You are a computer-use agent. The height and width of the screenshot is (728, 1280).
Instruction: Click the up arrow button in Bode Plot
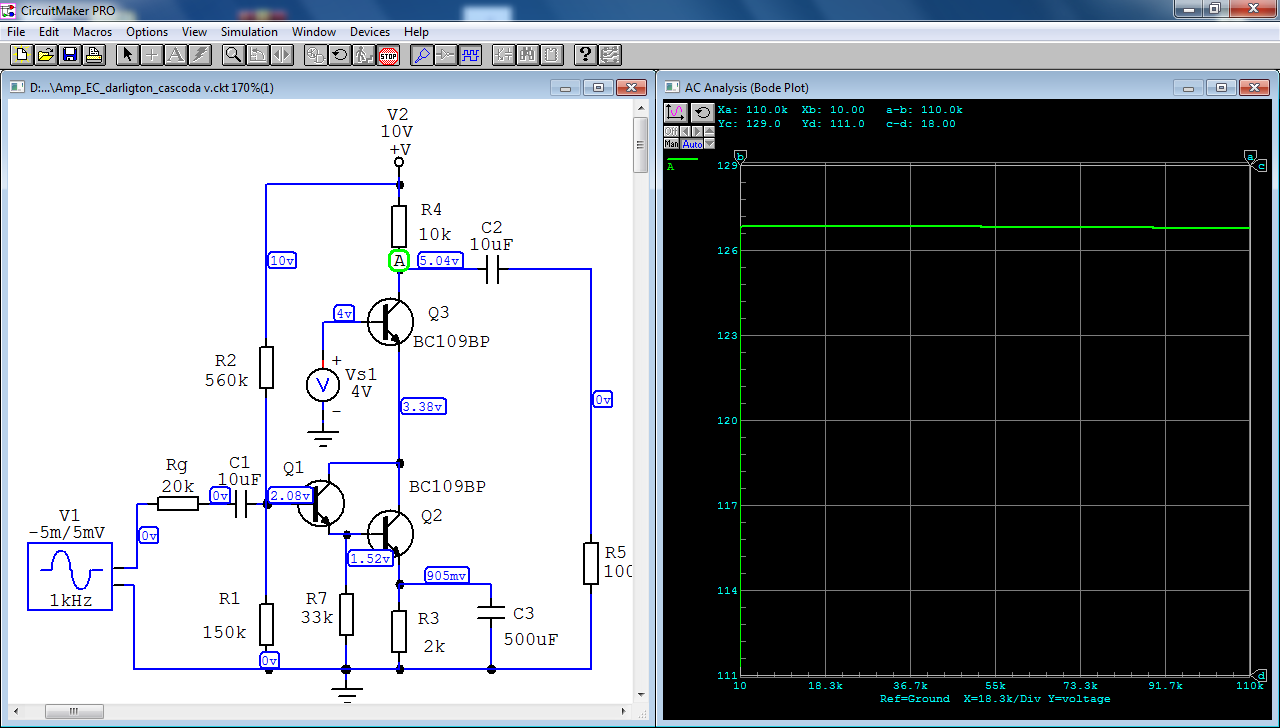pyautogui.click(x=709, y=131)
